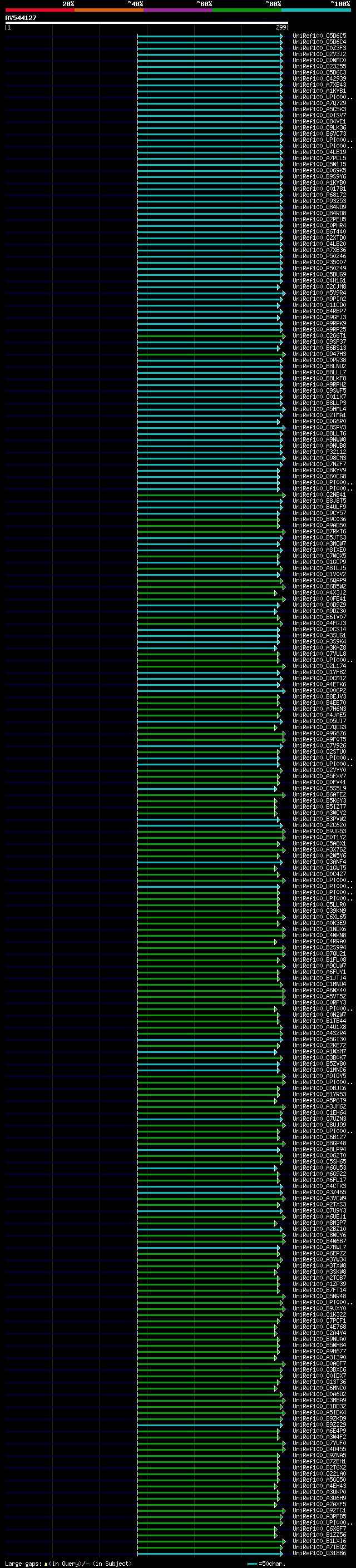Open hit UniRef100_B4EE70
The width and height of the screenshot is (356, 1568).
319,703
